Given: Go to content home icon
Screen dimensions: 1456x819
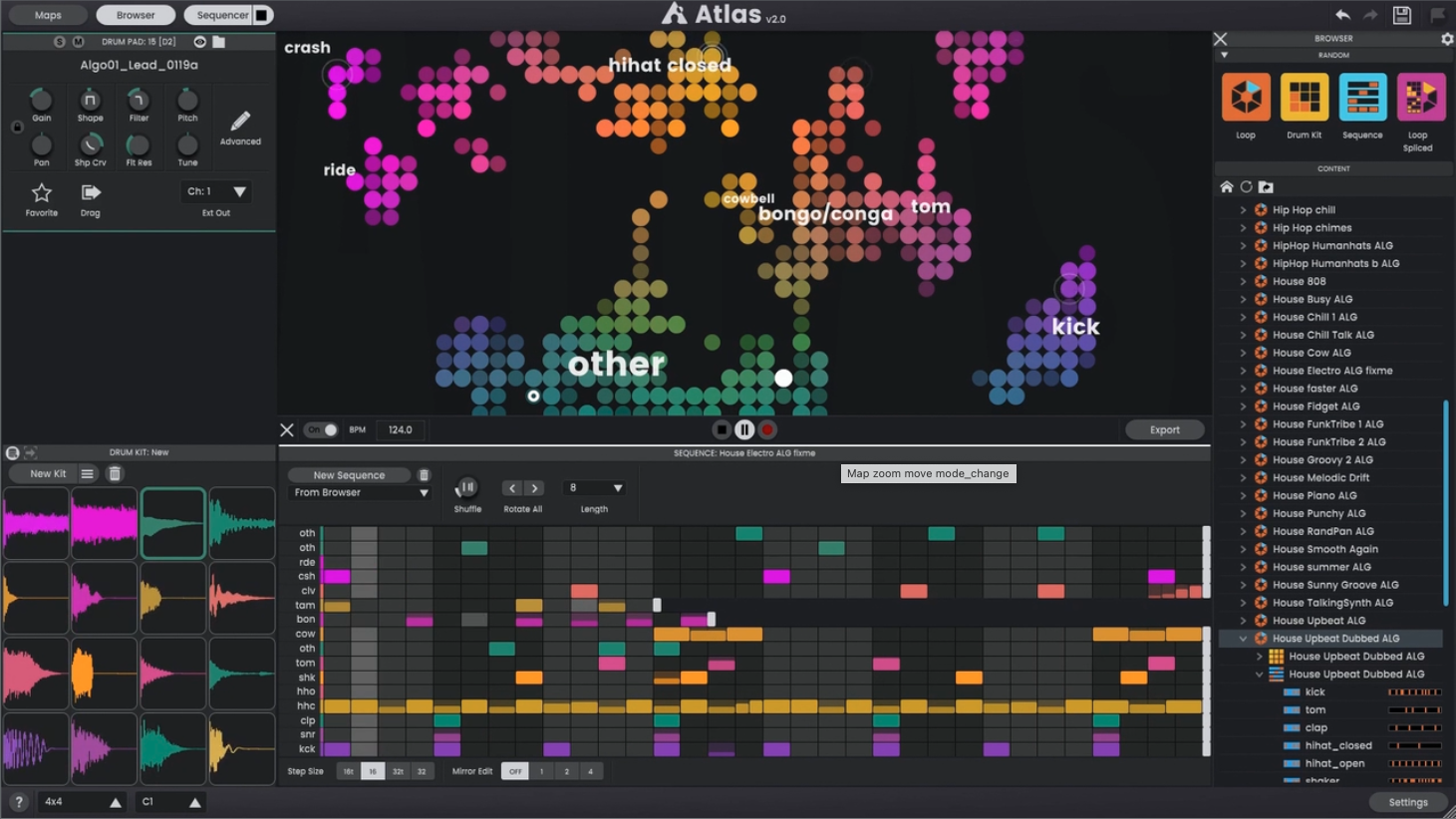Looking at the screenshot, I should click(x=1227, y=187).
